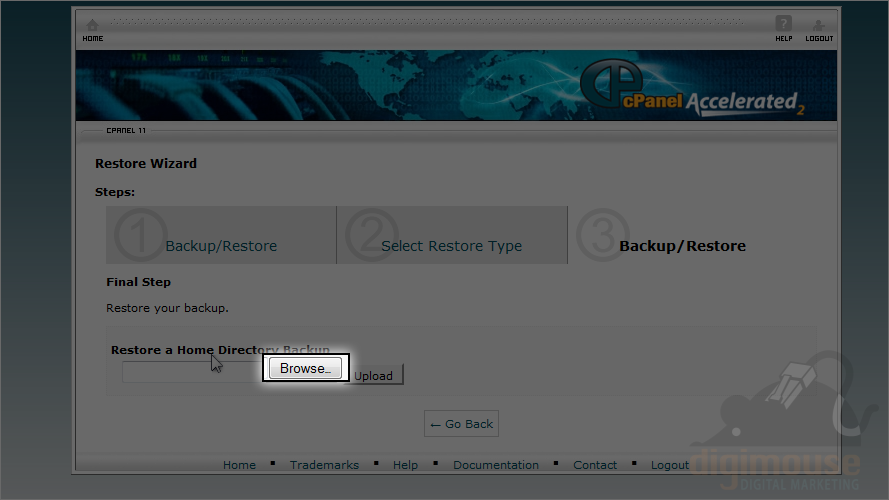Open the Documentation footer link
This screenshot has height=500, width=889.
click(495, 465)
